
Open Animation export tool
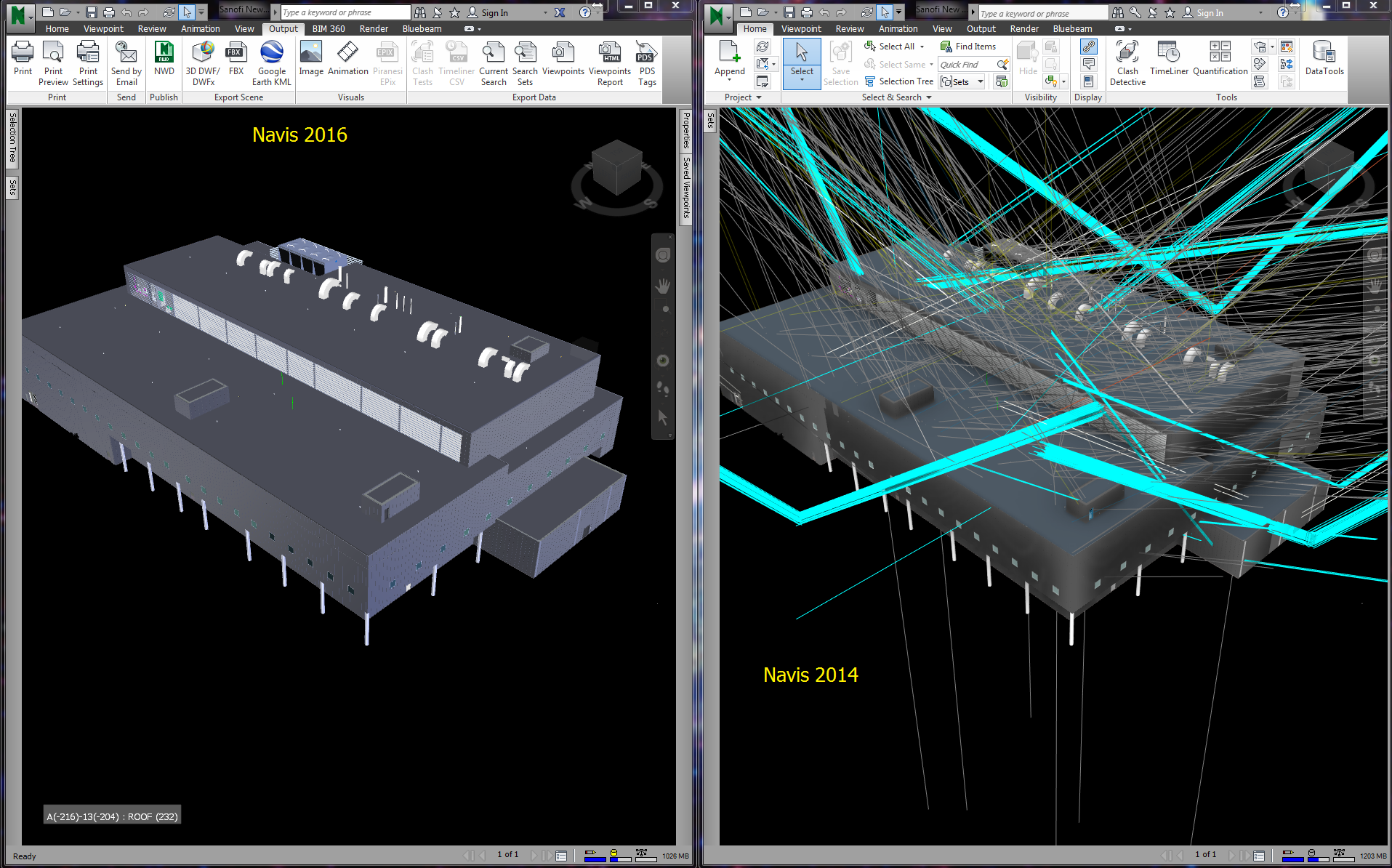click(347, 58)
